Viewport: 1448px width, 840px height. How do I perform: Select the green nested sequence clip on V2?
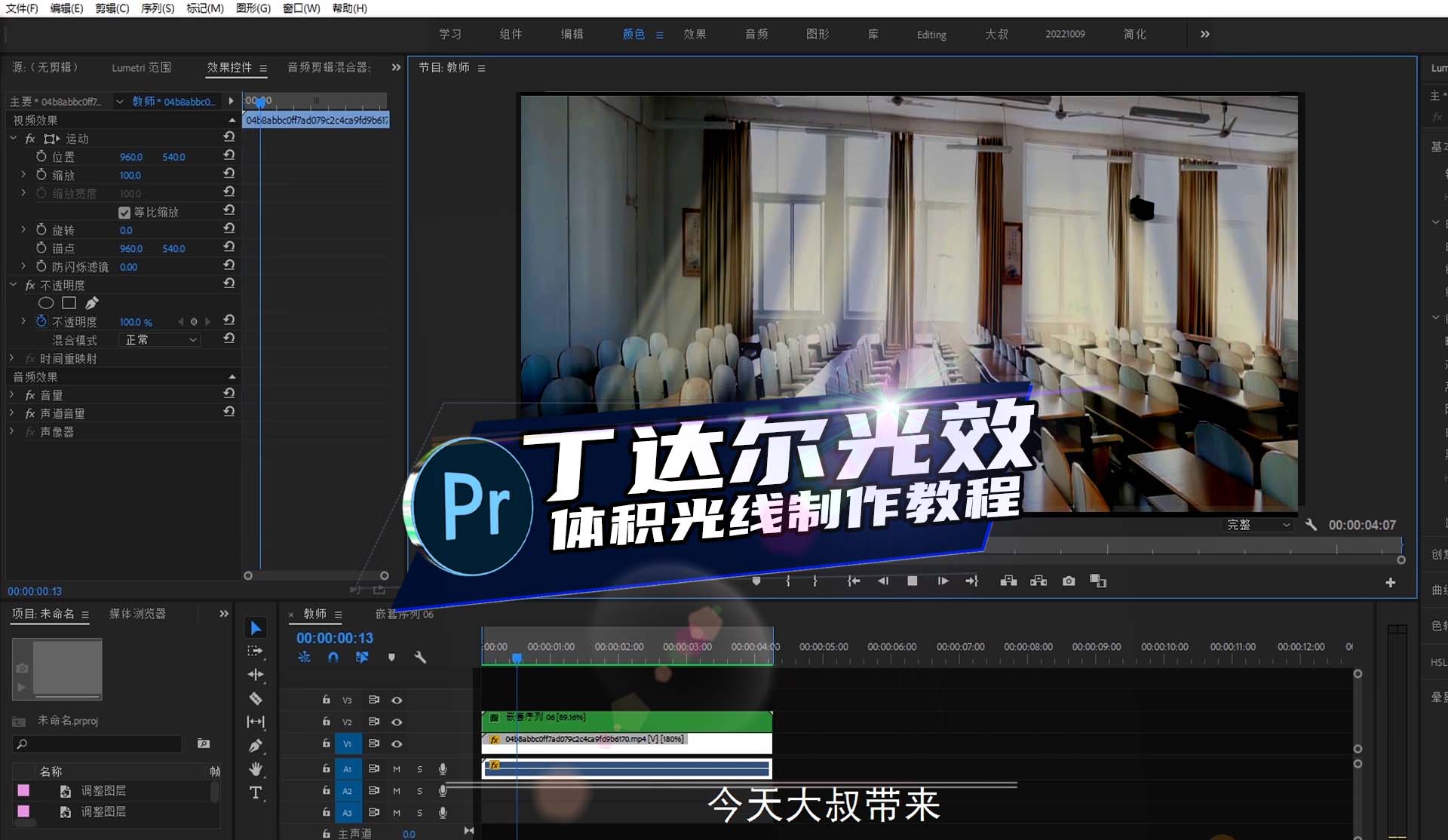click(x=627, y=720)
